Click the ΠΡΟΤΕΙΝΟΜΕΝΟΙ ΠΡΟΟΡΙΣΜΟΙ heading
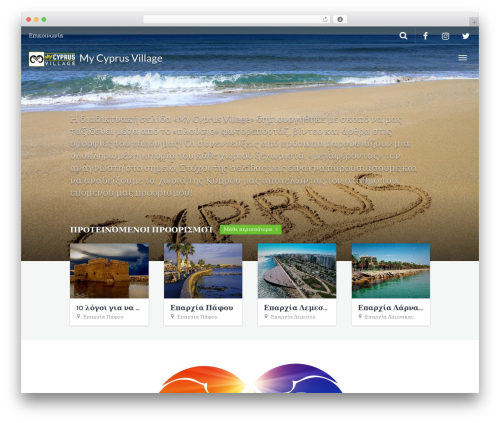The width and height of the screenshot is (500, 423). coord(141,229)
